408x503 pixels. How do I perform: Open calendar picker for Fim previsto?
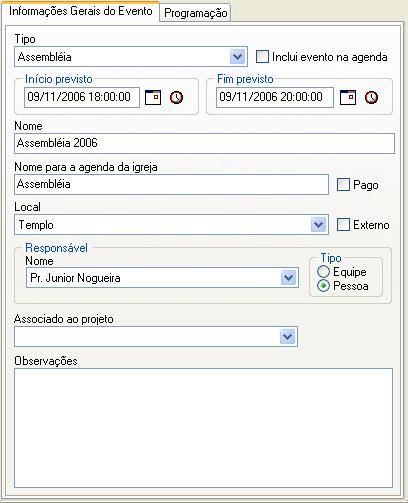[348, 97]
